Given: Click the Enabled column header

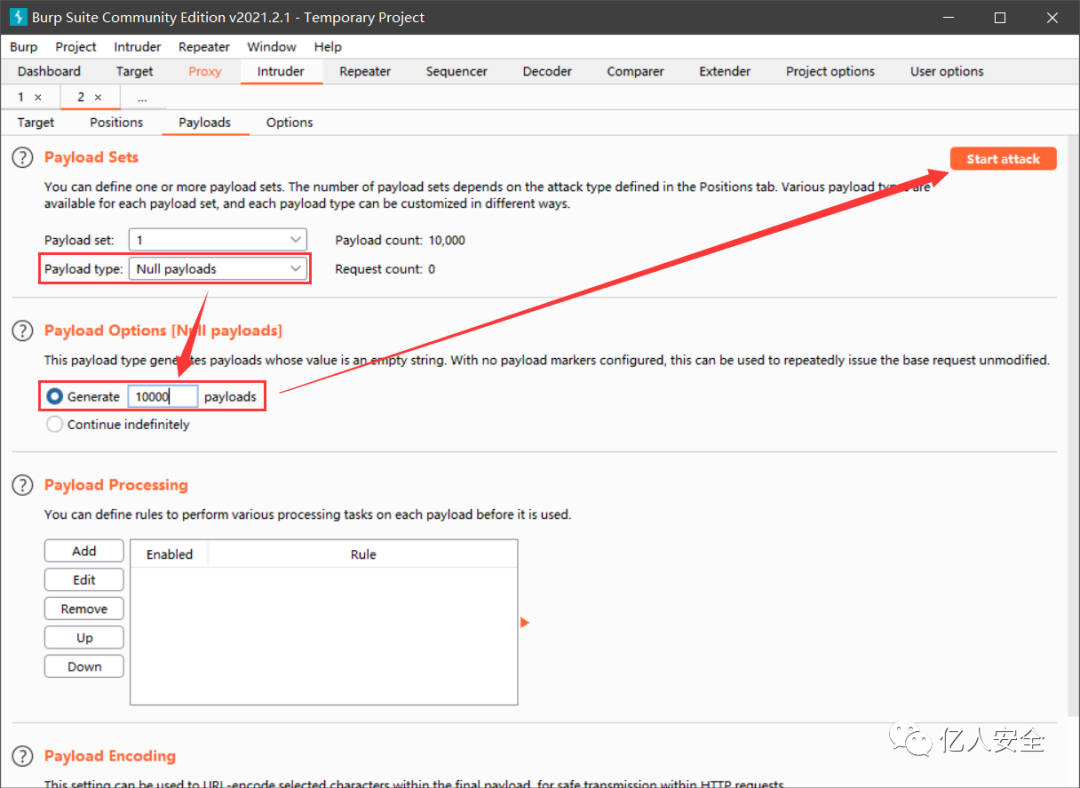Looking at the screenshot, I should click(x=169, y=554).
